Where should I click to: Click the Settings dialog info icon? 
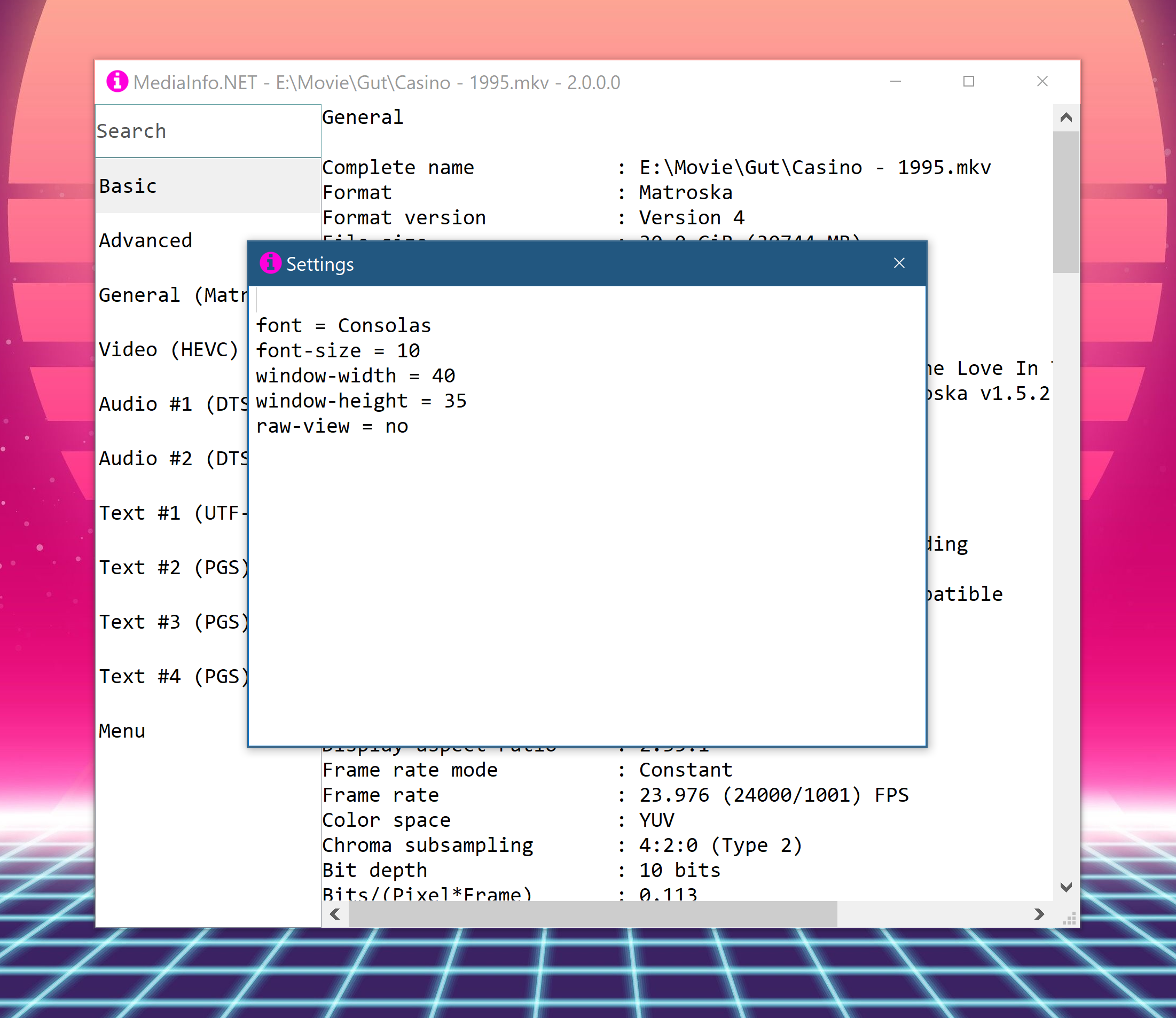click(270, 264)
